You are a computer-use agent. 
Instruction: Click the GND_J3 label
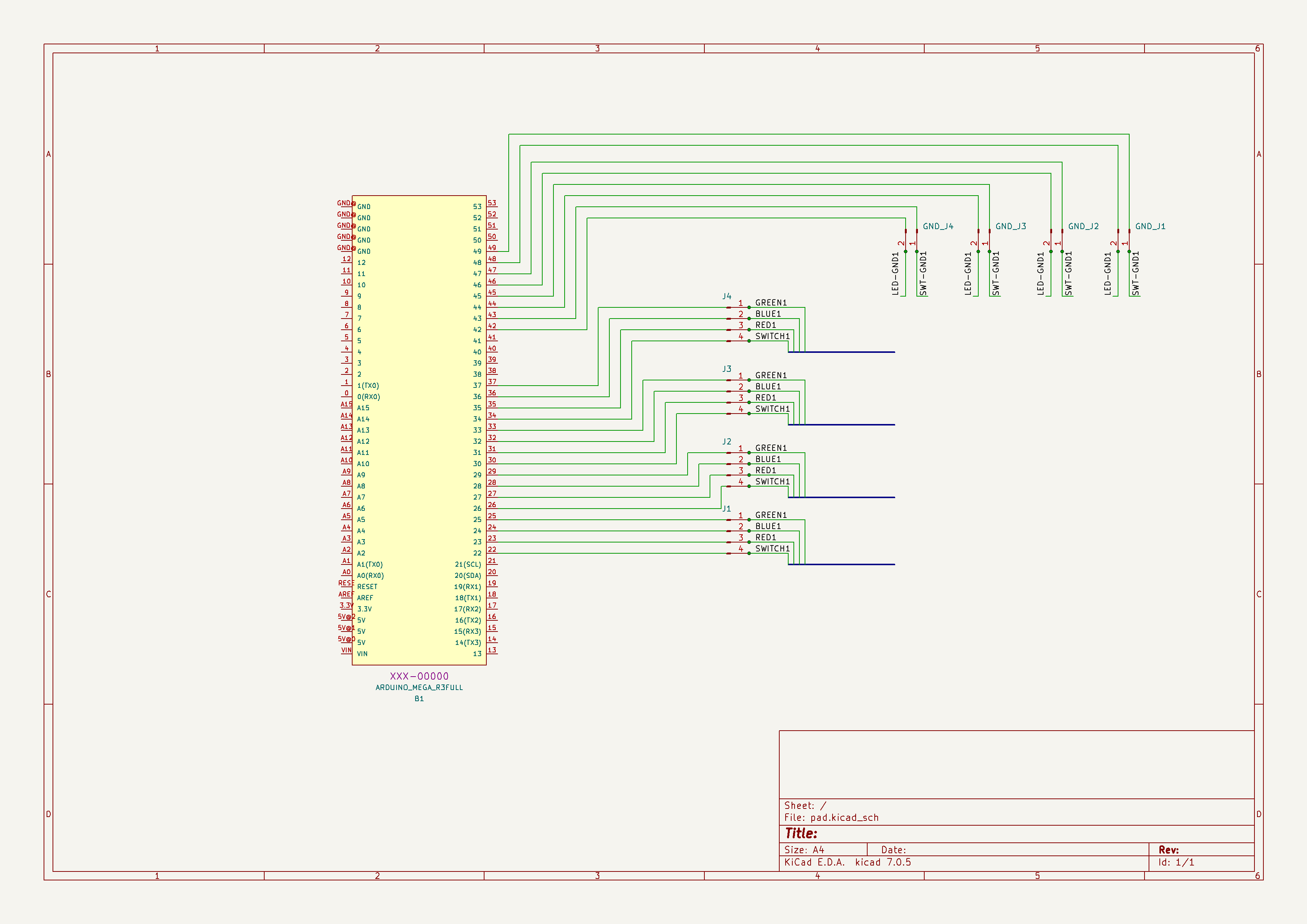point(1010,227)
